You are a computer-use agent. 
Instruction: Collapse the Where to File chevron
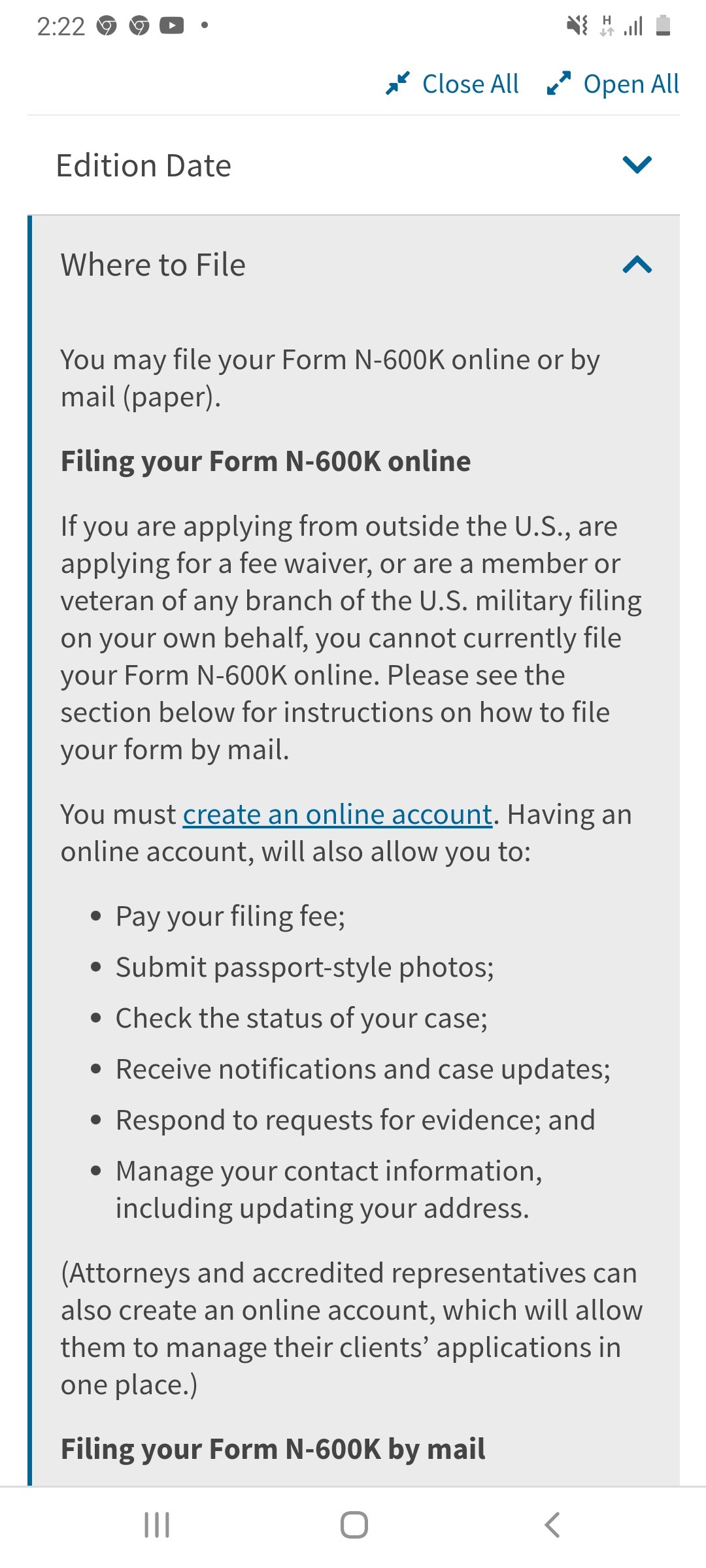tap(637, 265)
